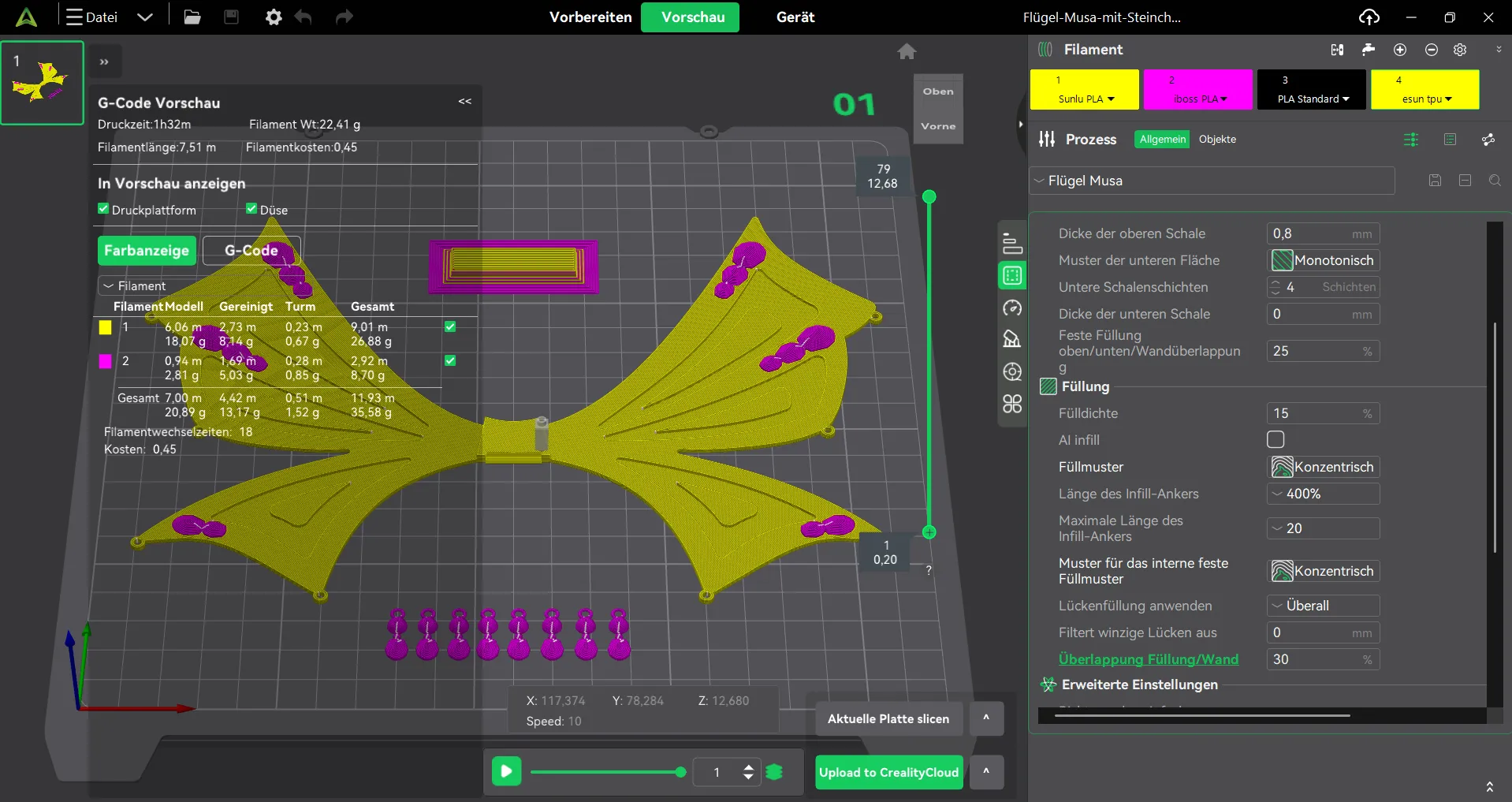1512x802 pixels.
Task: Open project folder icon in toolbar
Action: click(x=192, y=17)
